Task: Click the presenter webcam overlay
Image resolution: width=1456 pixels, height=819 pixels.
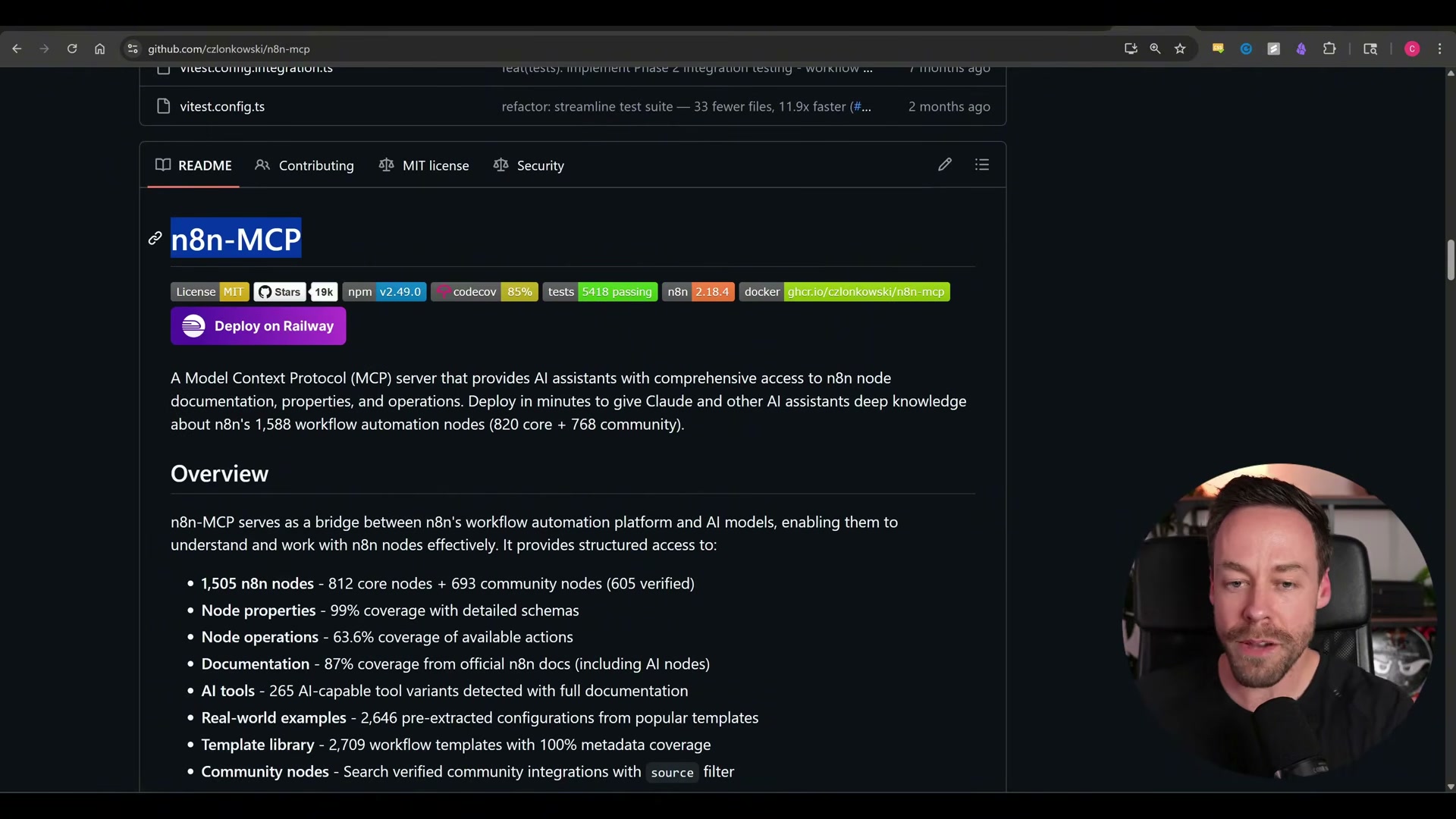Action: [x=1278, y=620]
